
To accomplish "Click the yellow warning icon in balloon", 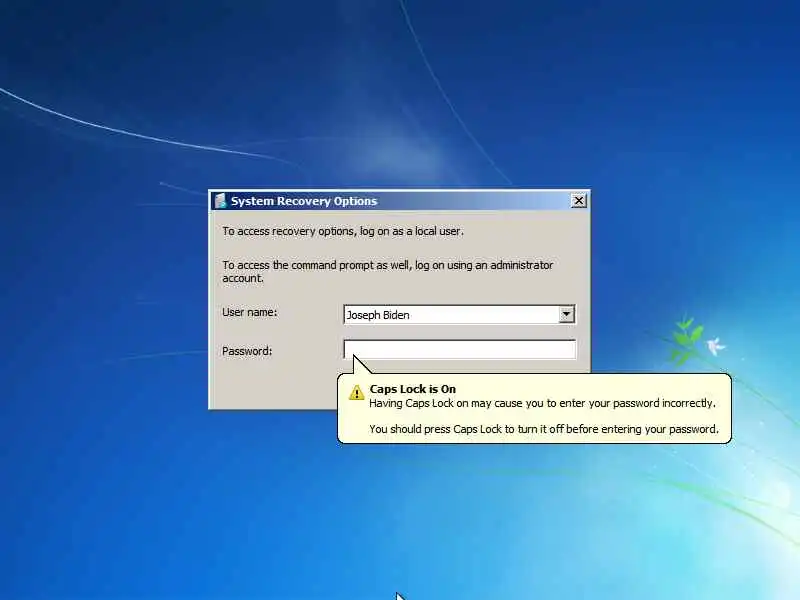I will click(x=356, y=392).
